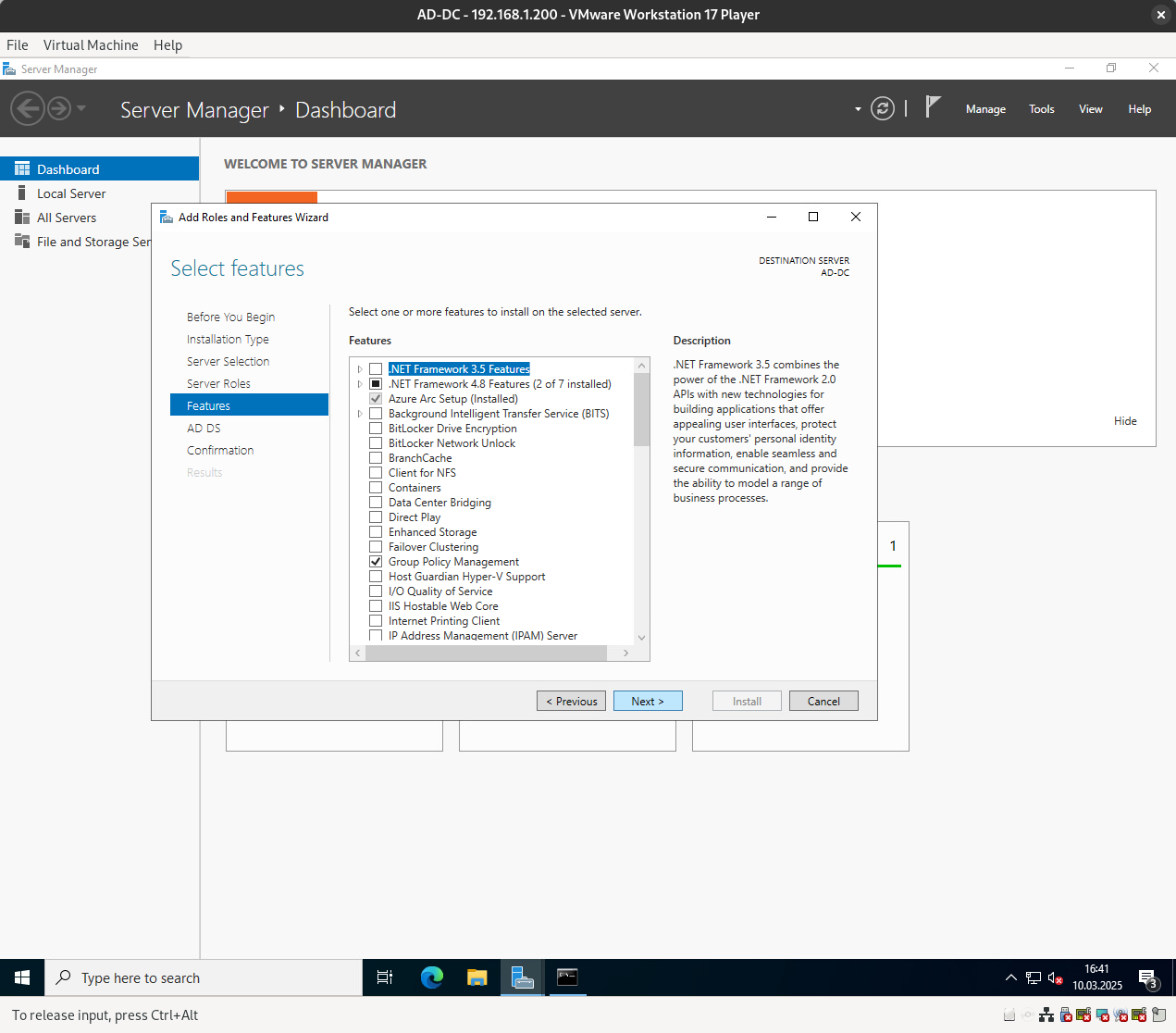Click the back navigation arrow icon
The height and width of the screenshot is (1033, 1176).
point(28,109)
